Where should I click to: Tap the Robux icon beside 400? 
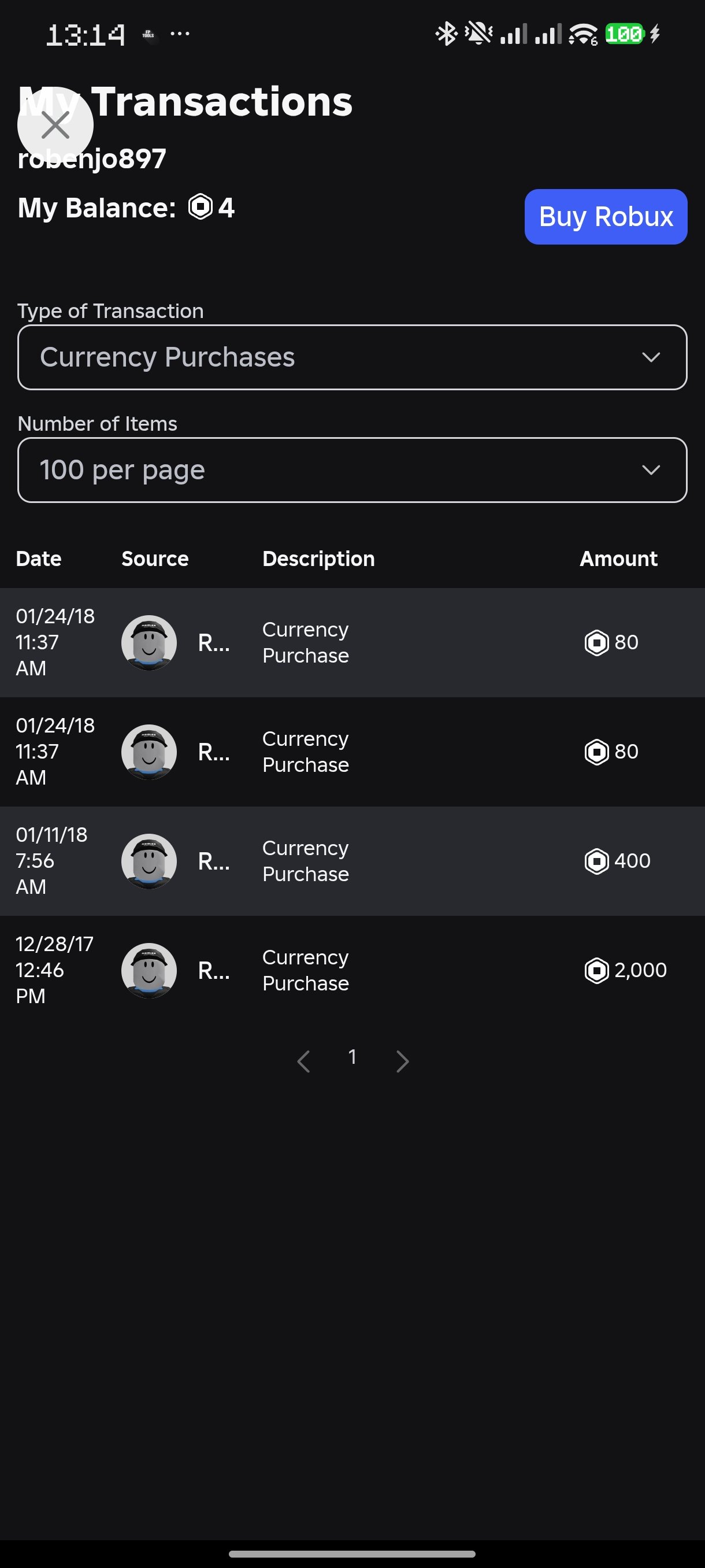click(596, 861)
